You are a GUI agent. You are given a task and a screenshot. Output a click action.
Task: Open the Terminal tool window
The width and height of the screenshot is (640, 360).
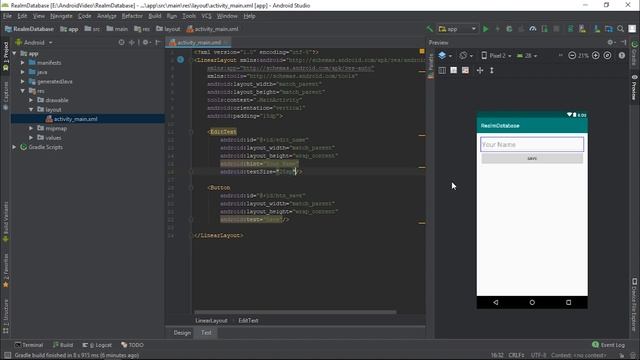pyautogui.click(x=29, y=345)
